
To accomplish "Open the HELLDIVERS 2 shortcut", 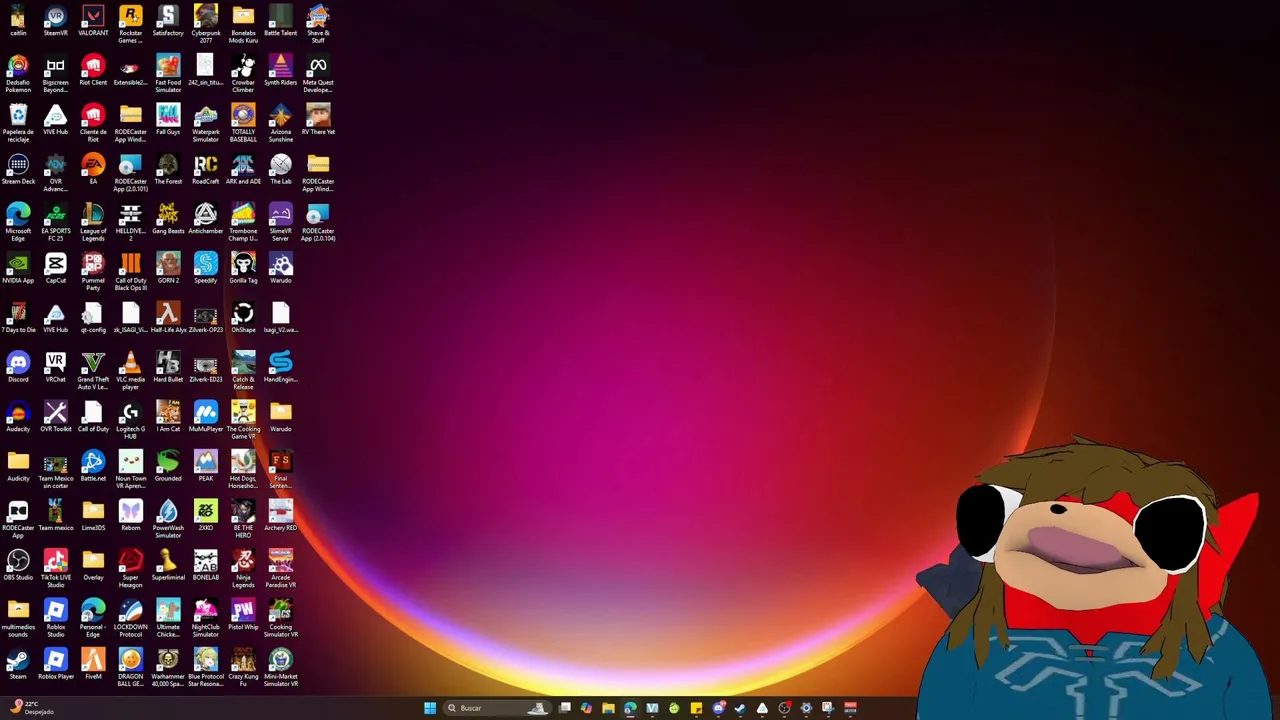I will click(x=130, y=222).
